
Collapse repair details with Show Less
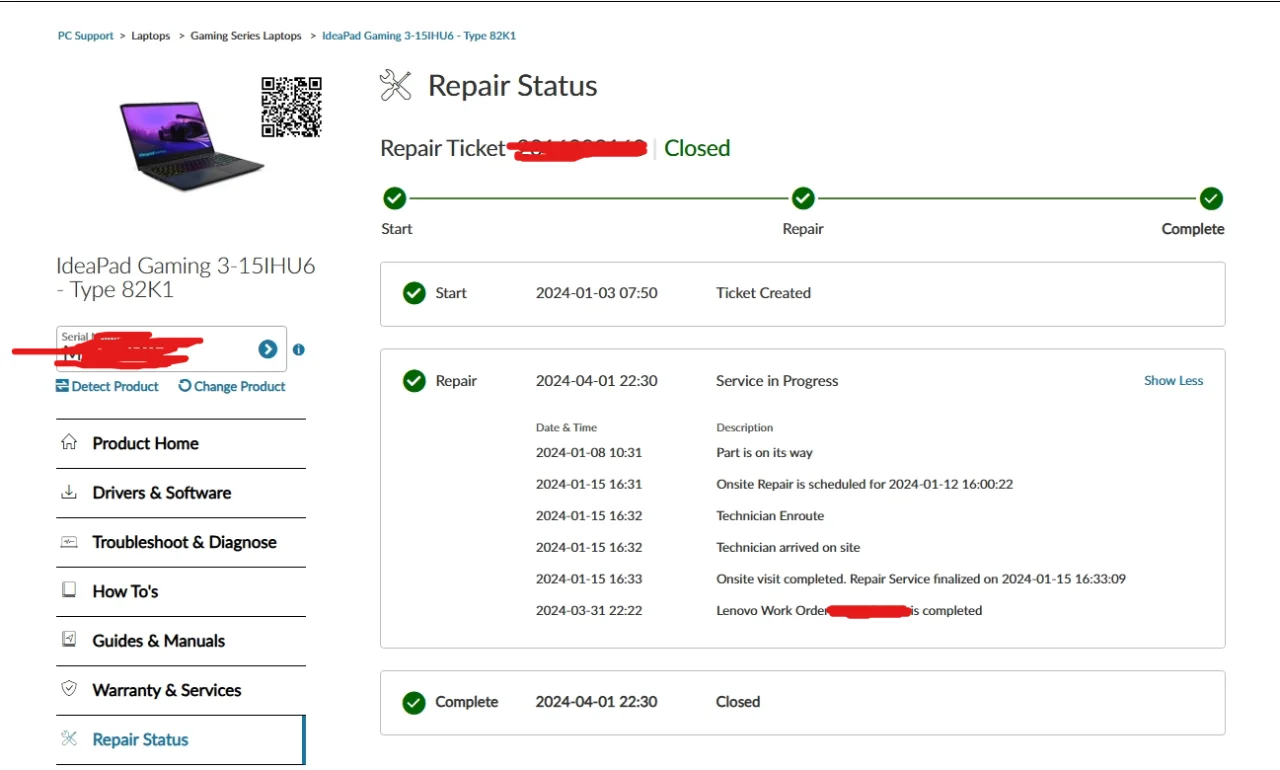pos(1174,381)
